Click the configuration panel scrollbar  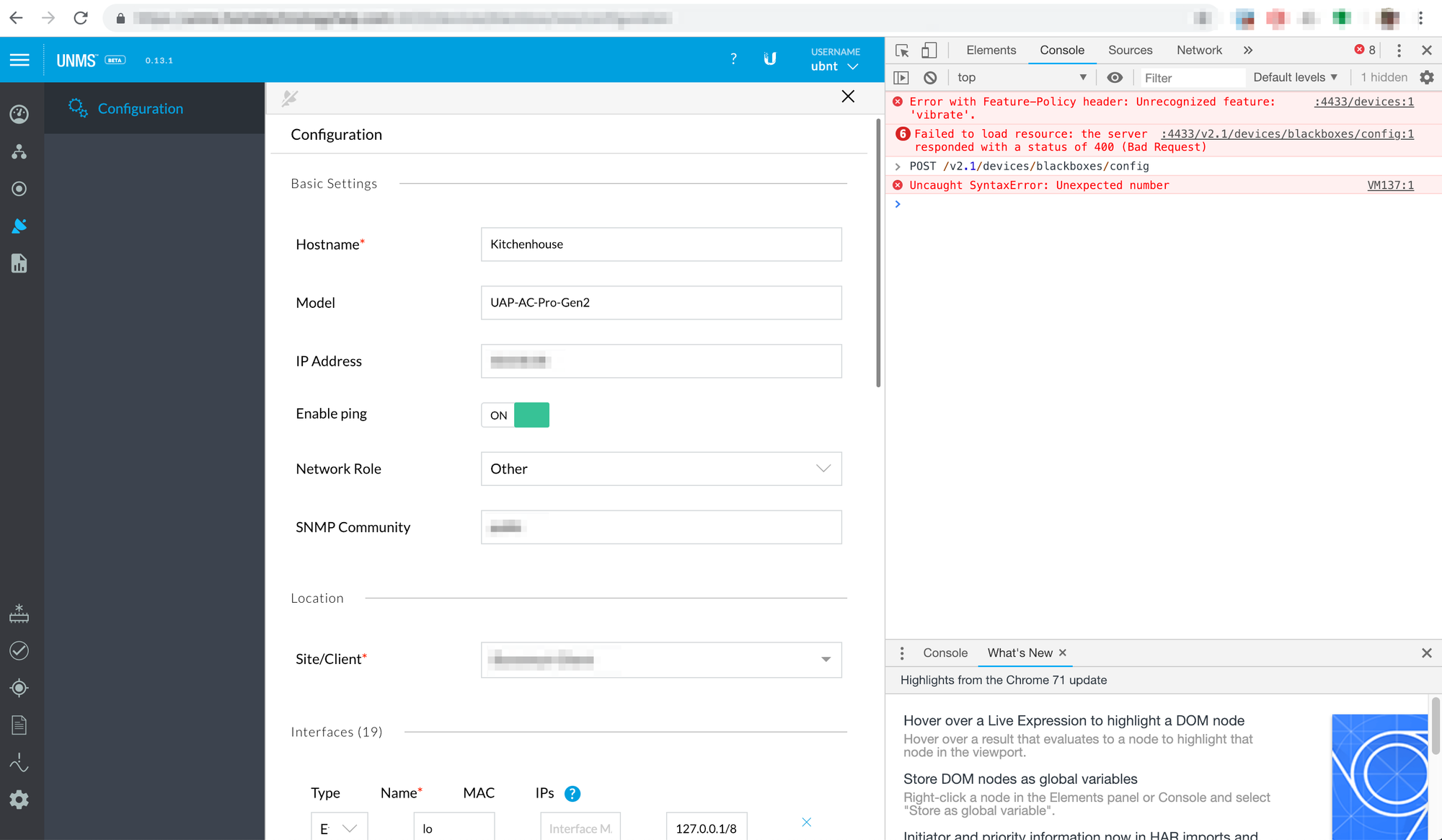tap(878, 252)
